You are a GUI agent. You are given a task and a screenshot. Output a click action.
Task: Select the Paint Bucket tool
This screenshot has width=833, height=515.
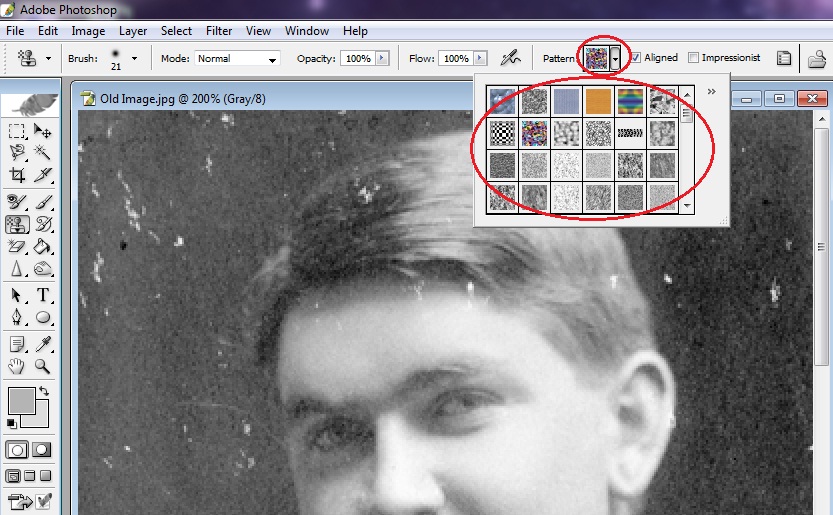pyautogui.click(x=42, y=247)
